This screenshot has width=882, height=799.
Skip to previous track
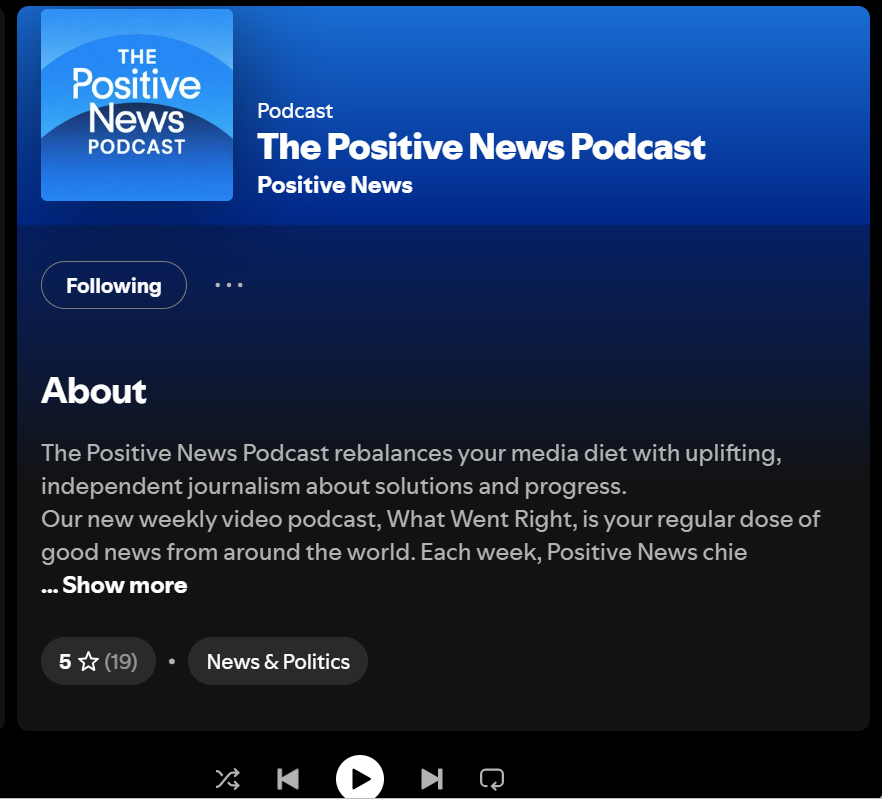coord(288,779)
